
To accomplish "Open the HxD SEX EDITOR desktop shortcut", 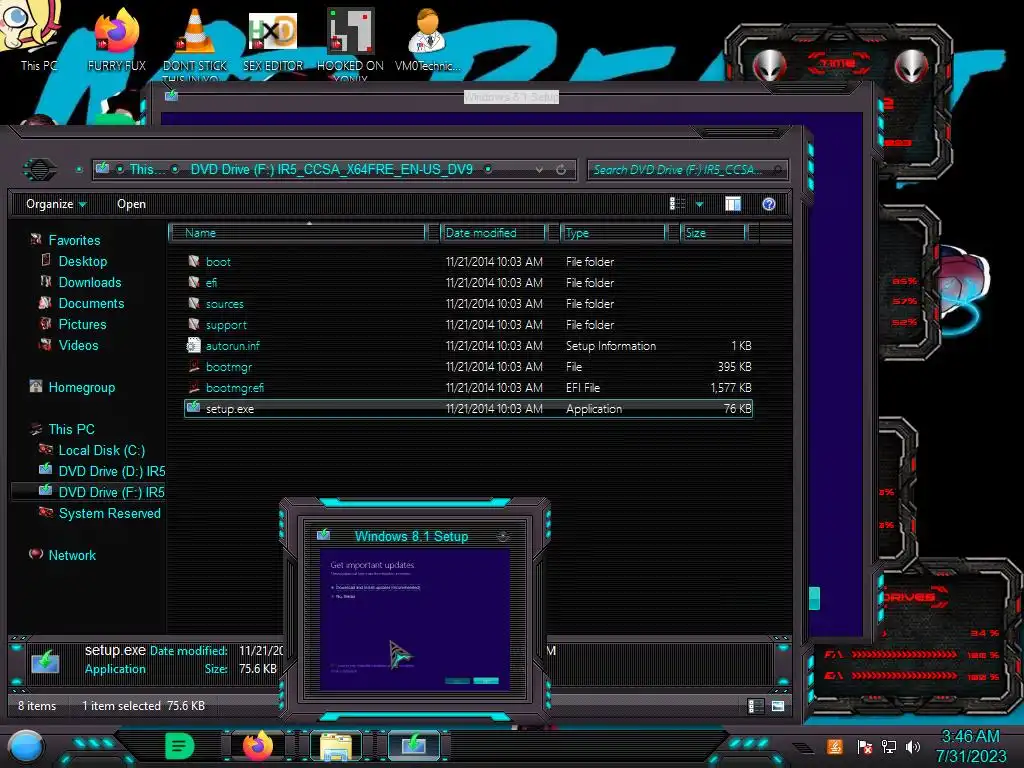I will [273, 39].
